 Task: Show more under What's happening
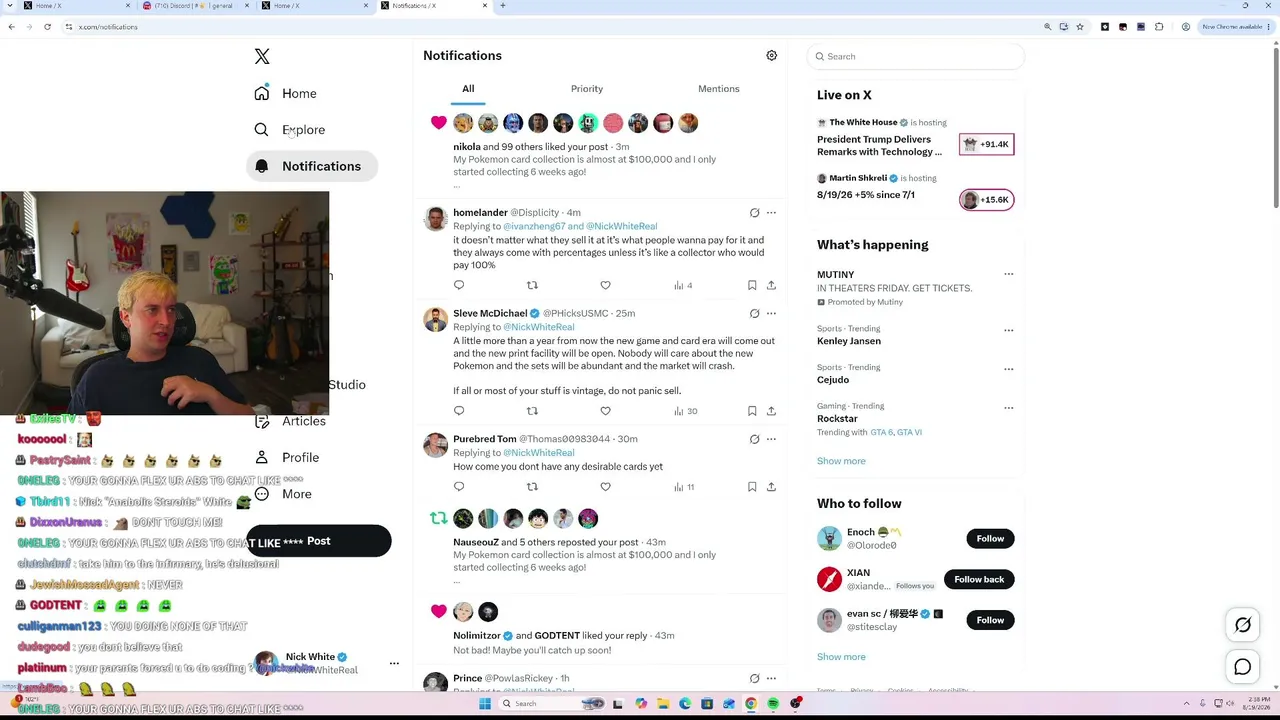point(841,461)
